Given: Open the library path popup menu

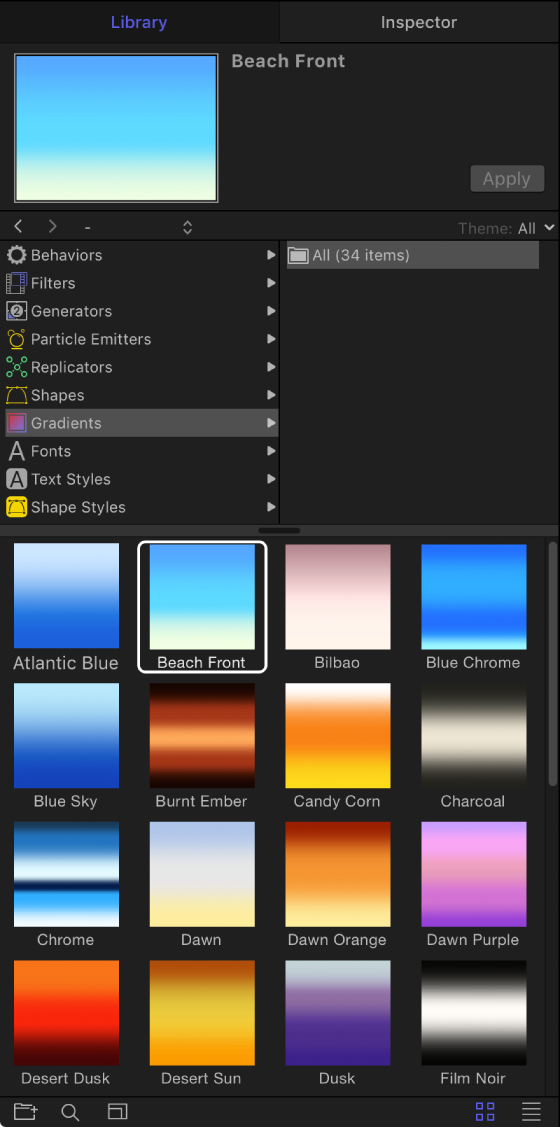Looking at the screenshot, I should click(137, 227).
